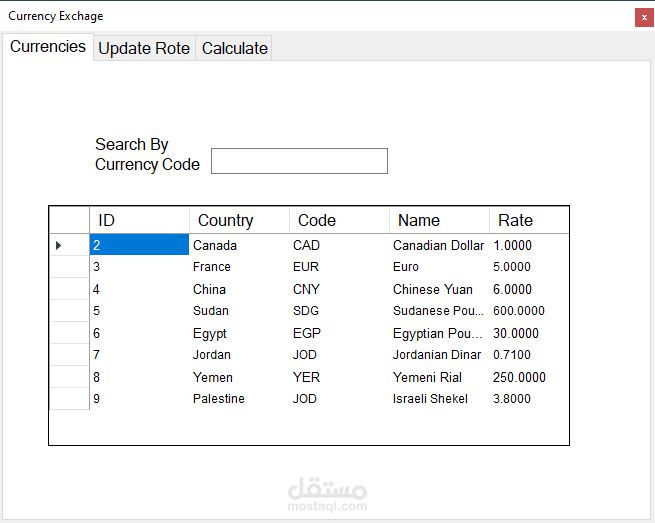Switch to the Update Rote tab
The image size is (655, 523).
tap(144, 48)
